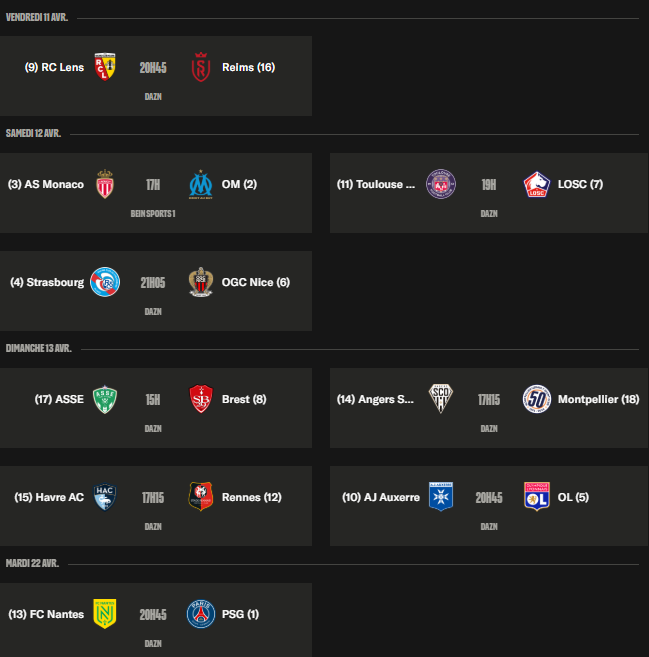The image size is (649, 657).
Task: Click the OM Marseille logo
Action: coord(201,184)
